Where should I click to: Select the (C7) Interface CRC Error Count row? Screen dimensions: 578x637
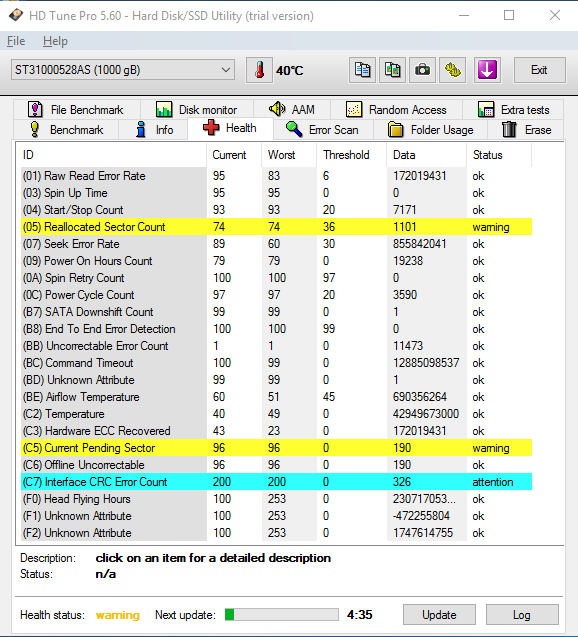[276, 482]
